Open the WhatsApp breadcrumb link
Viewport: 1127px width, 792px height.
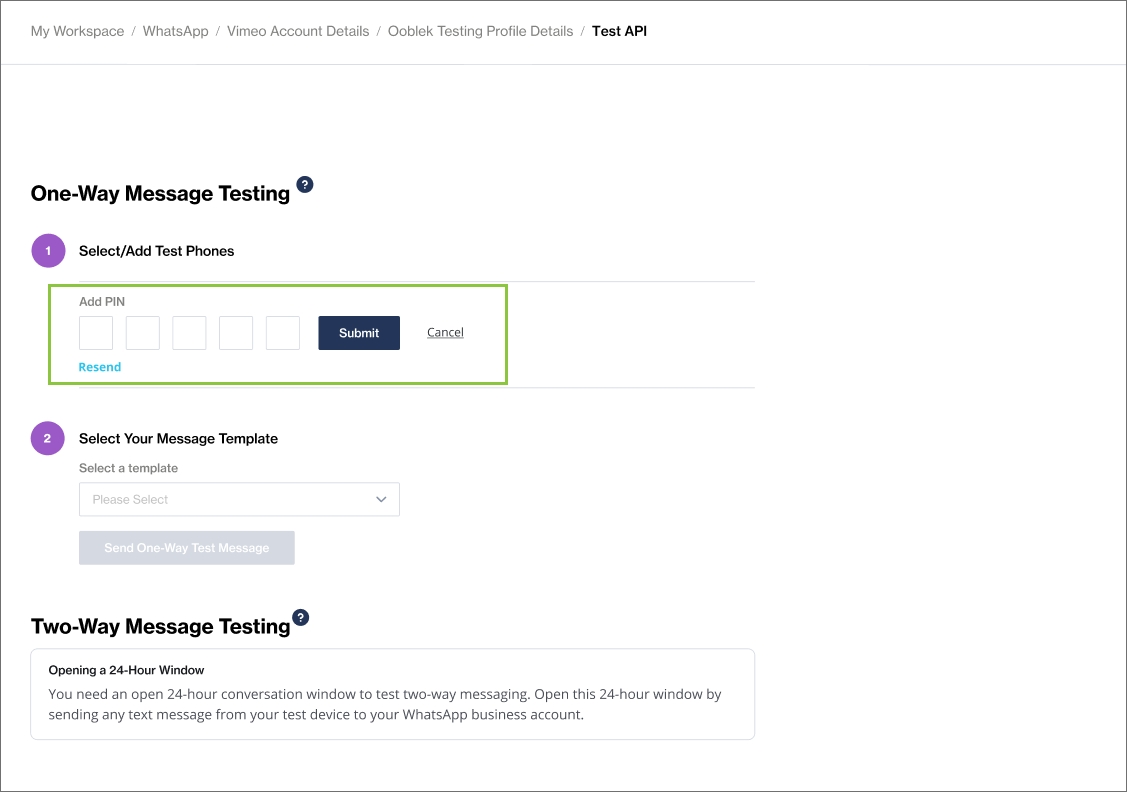point(175,31)
